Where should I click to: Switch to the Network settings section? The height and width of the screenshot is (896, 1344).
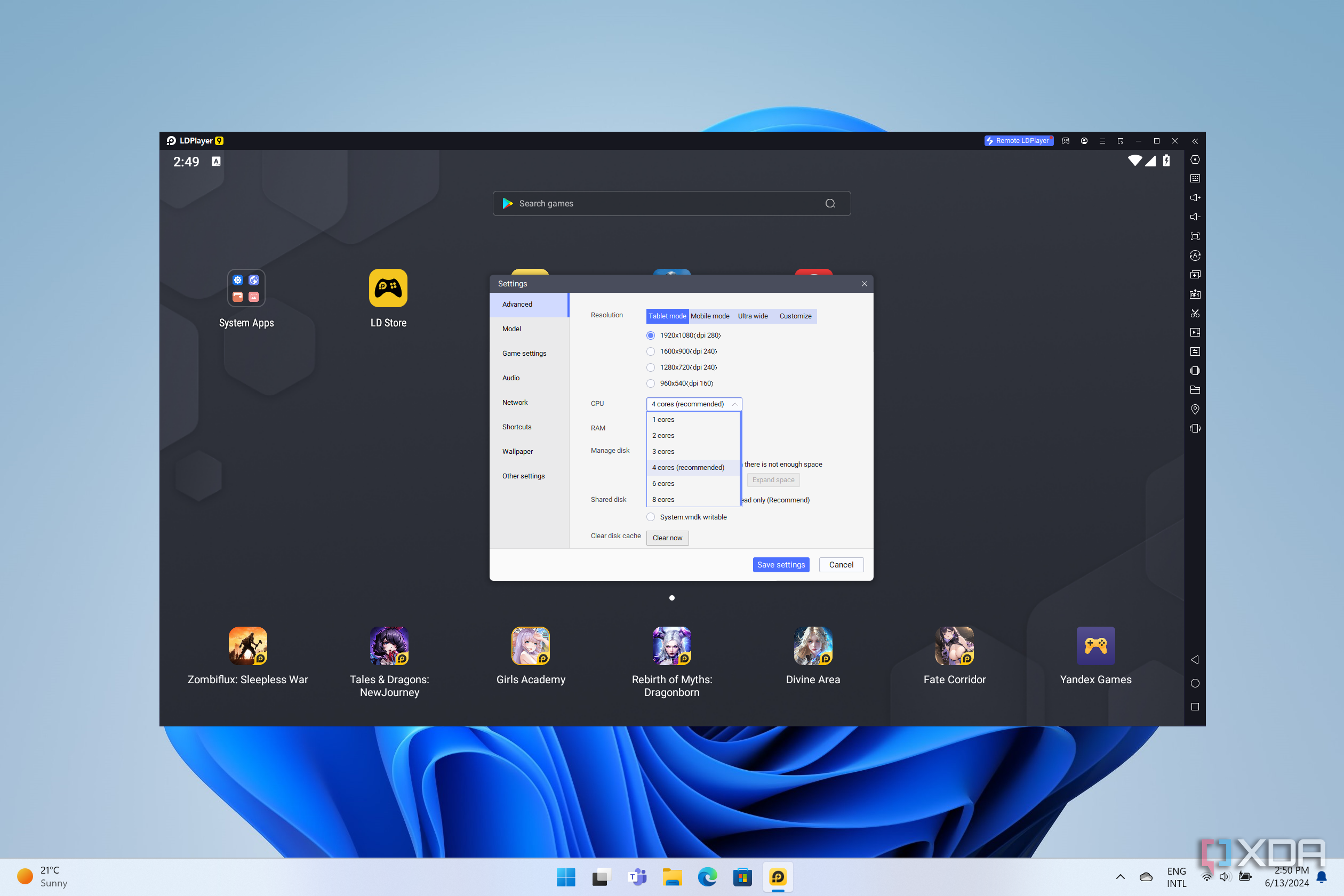click(x=515, y=402)
